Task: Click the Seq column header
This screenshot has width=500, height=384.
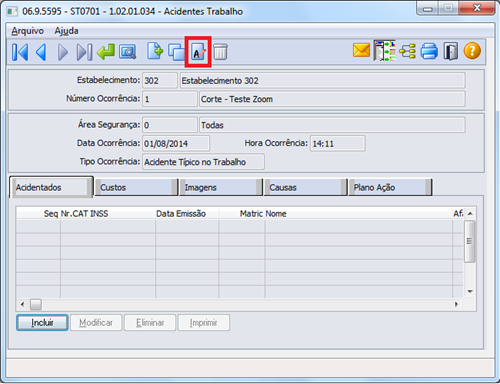Action: click(x=38, y=213)
